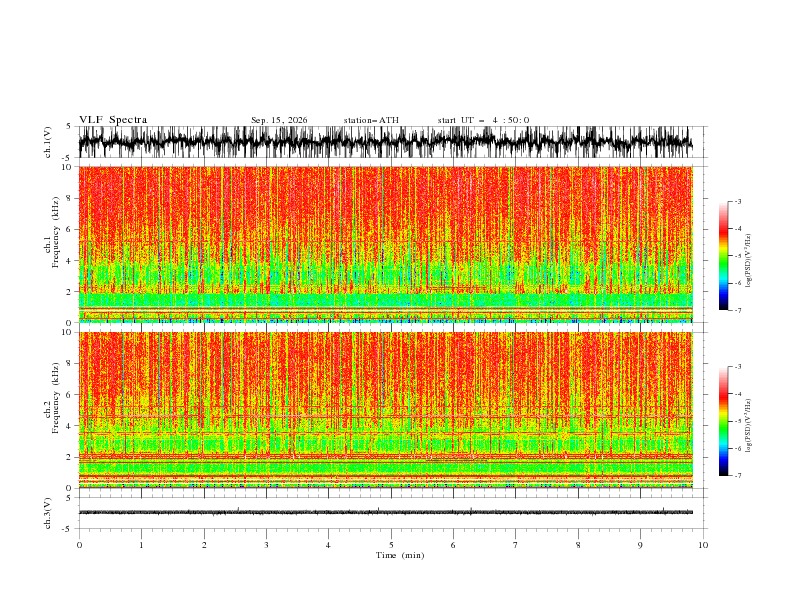Click the 5 minute tick label
The height and width of the screenshot is (612, 792).
pos(391,545)
